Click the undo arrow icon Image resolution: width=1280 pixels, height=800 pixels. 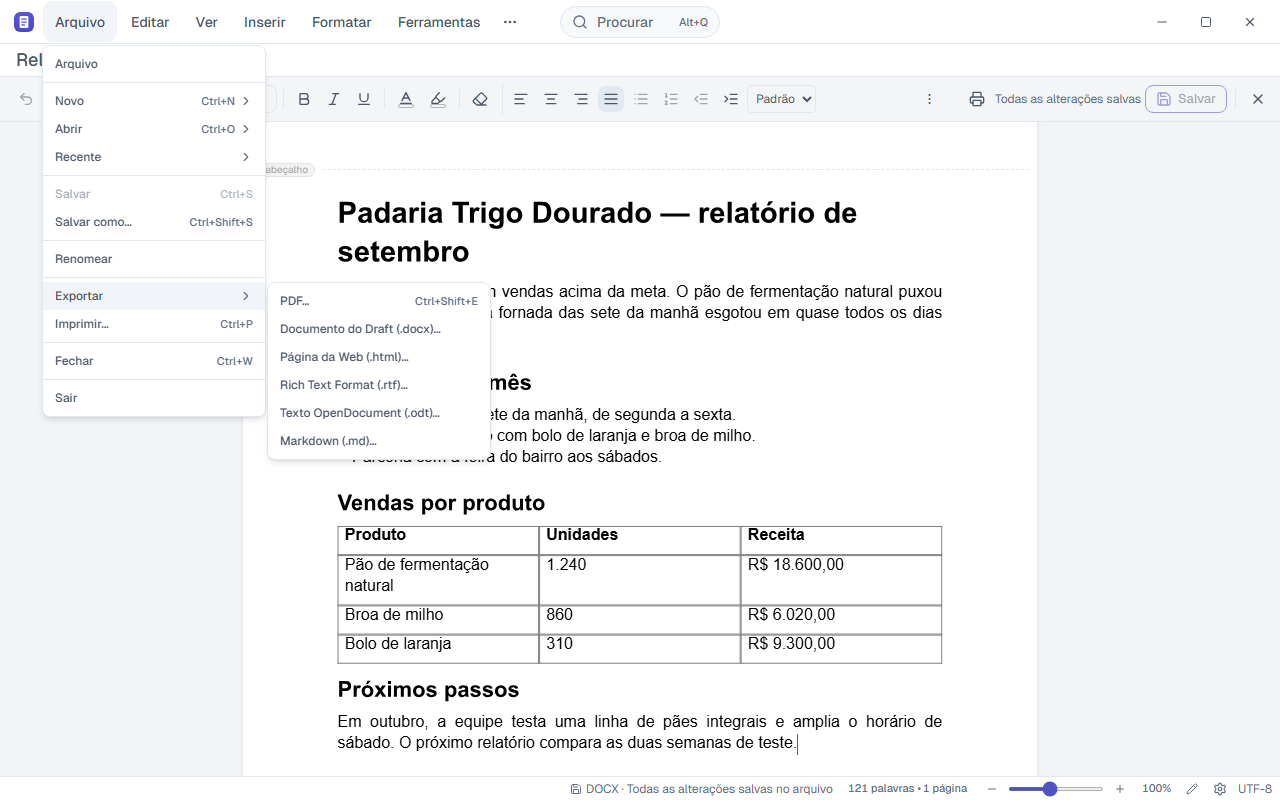point(26,99)
